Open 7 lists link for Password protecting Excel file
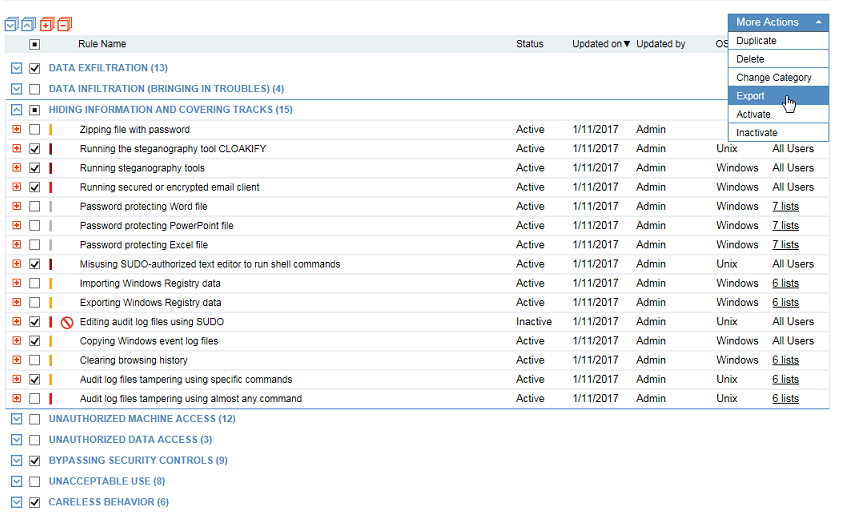This screenshot has width=850, height=515. [785, 245]
